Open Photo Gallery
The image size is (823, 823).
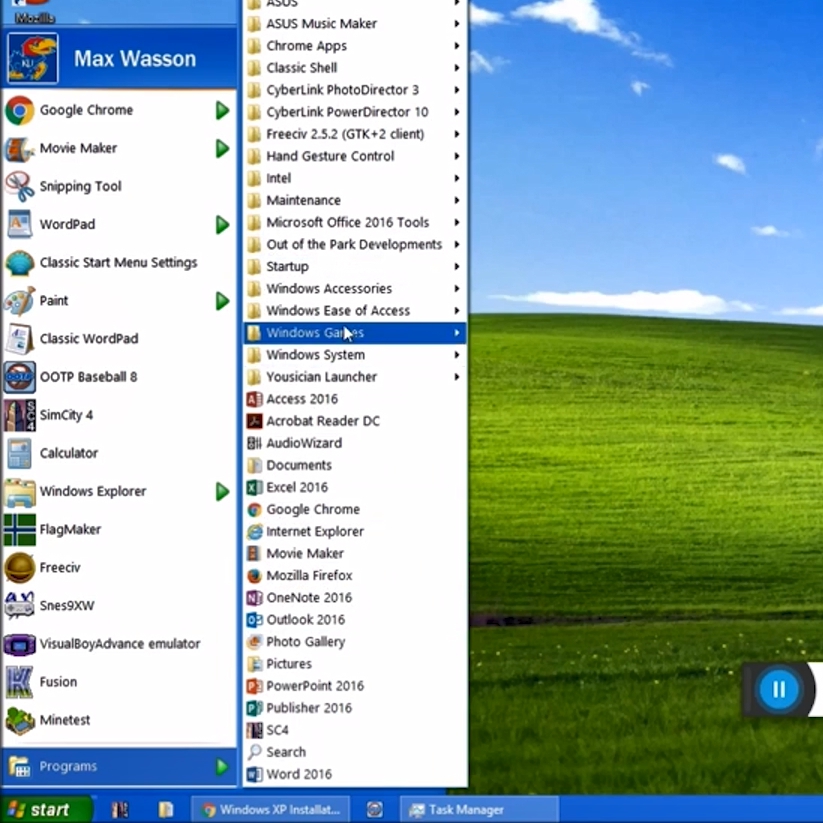tap(355, 641)
